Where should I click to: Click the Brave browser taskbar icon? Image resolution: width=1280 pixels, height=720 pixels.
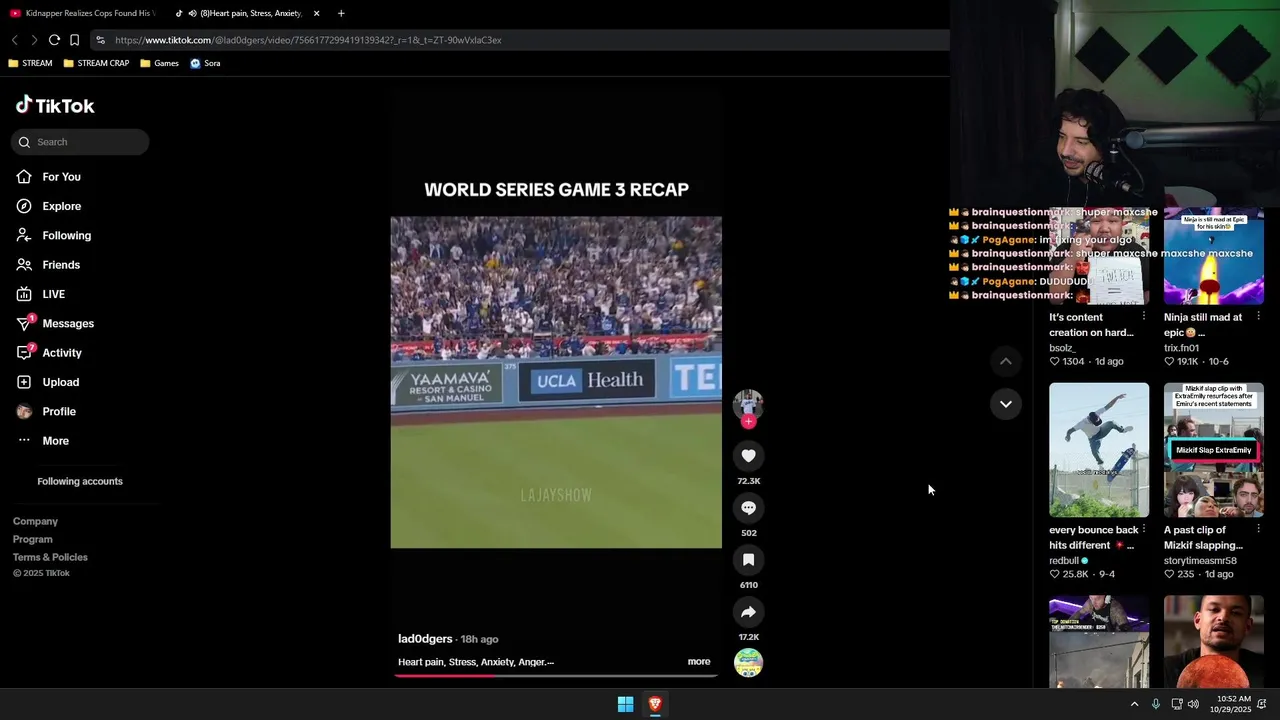pos(655,704)
